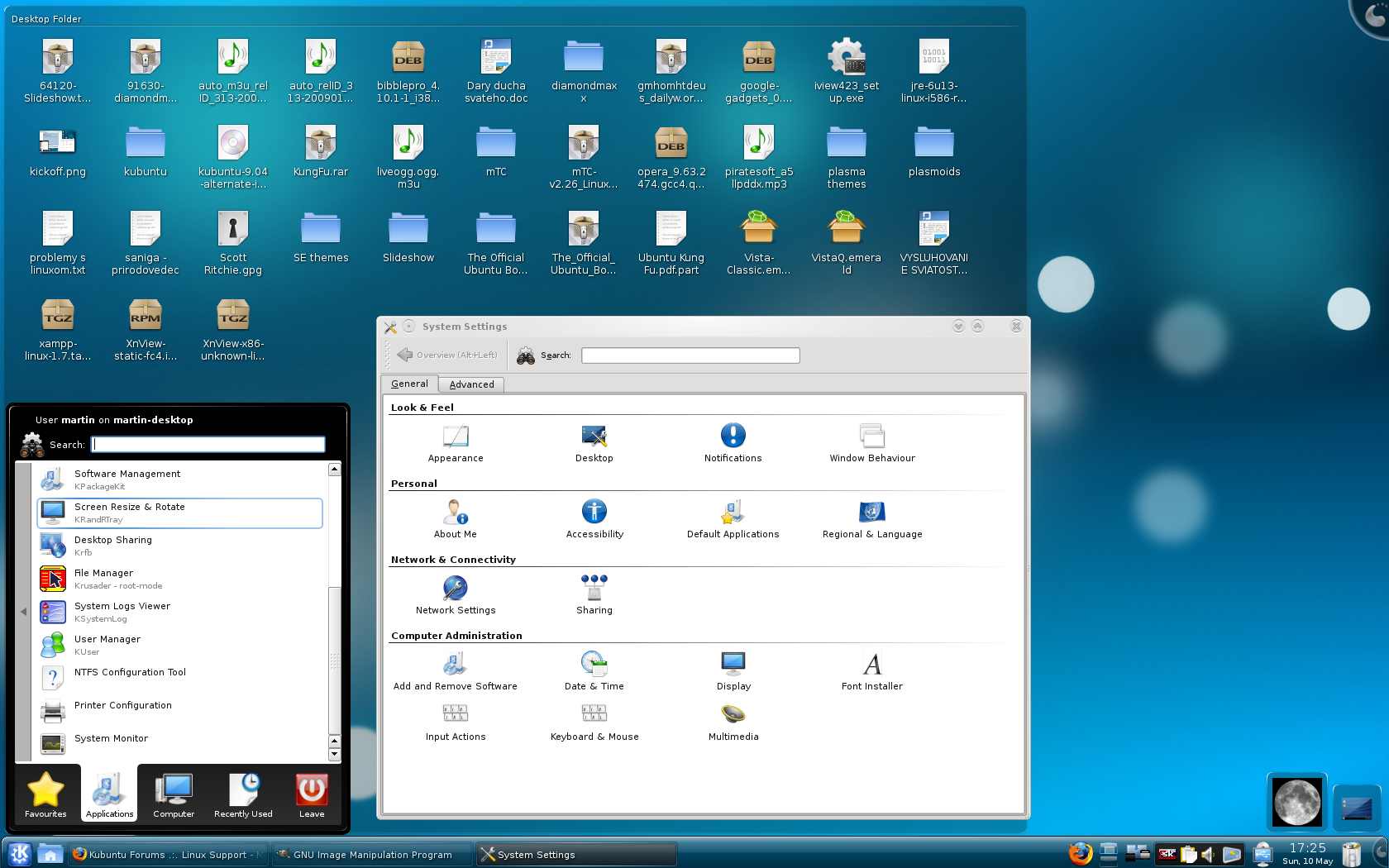Click the launcher menu search box
The width and height of the screenshot is (1389, 868).
point(208,445)
